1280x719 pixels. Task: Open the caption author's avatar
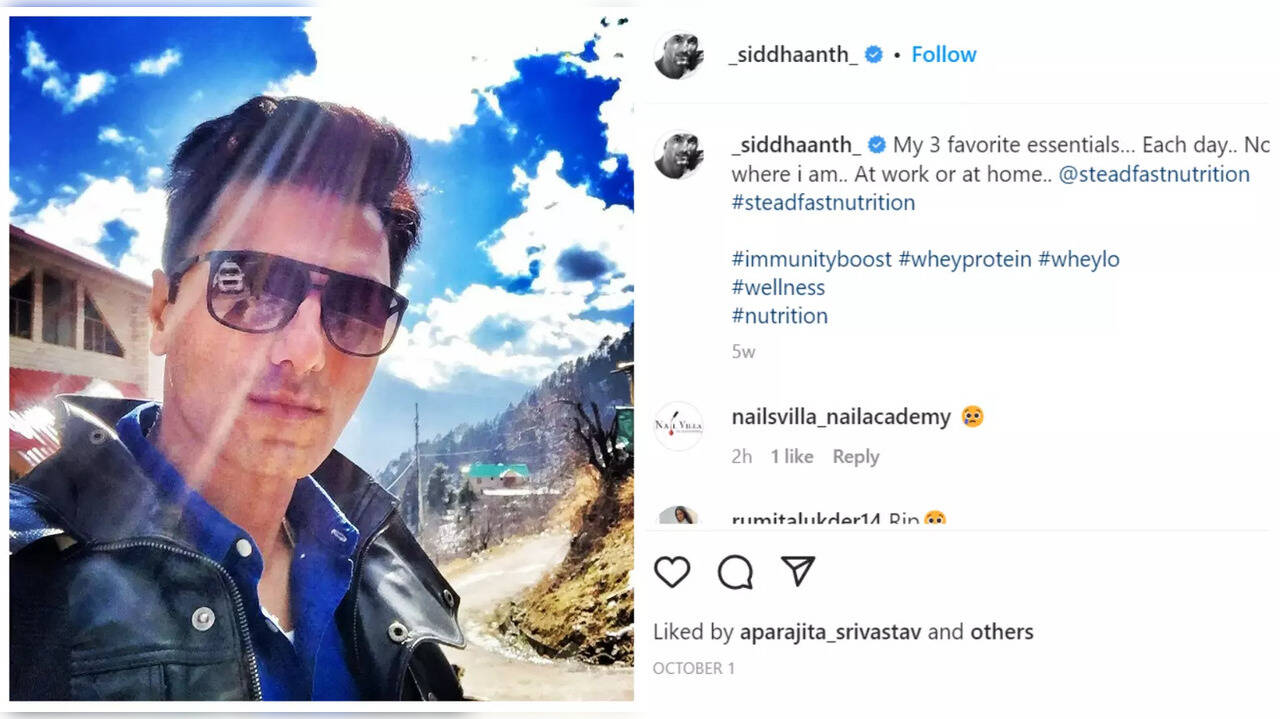pyautogui.click(x=679, y=153)
